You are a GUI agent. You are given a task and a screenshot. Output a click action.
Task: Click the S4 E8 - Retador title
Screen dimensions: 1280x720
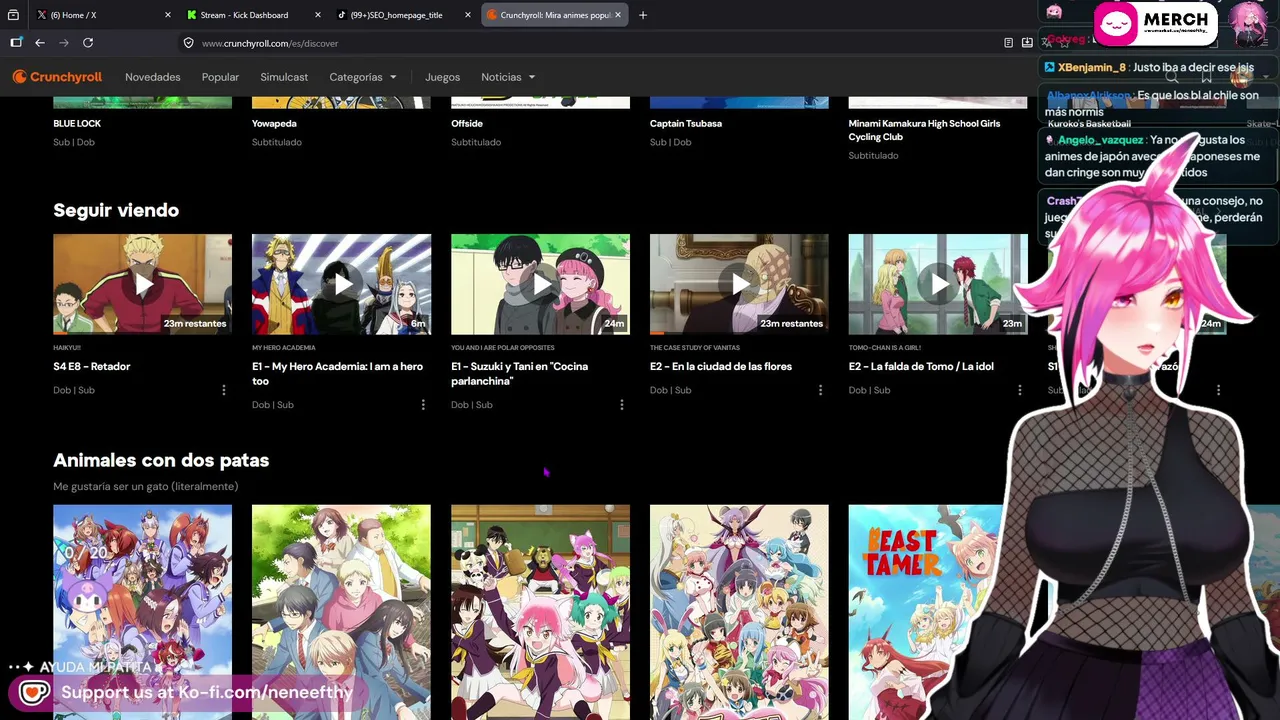92,366
